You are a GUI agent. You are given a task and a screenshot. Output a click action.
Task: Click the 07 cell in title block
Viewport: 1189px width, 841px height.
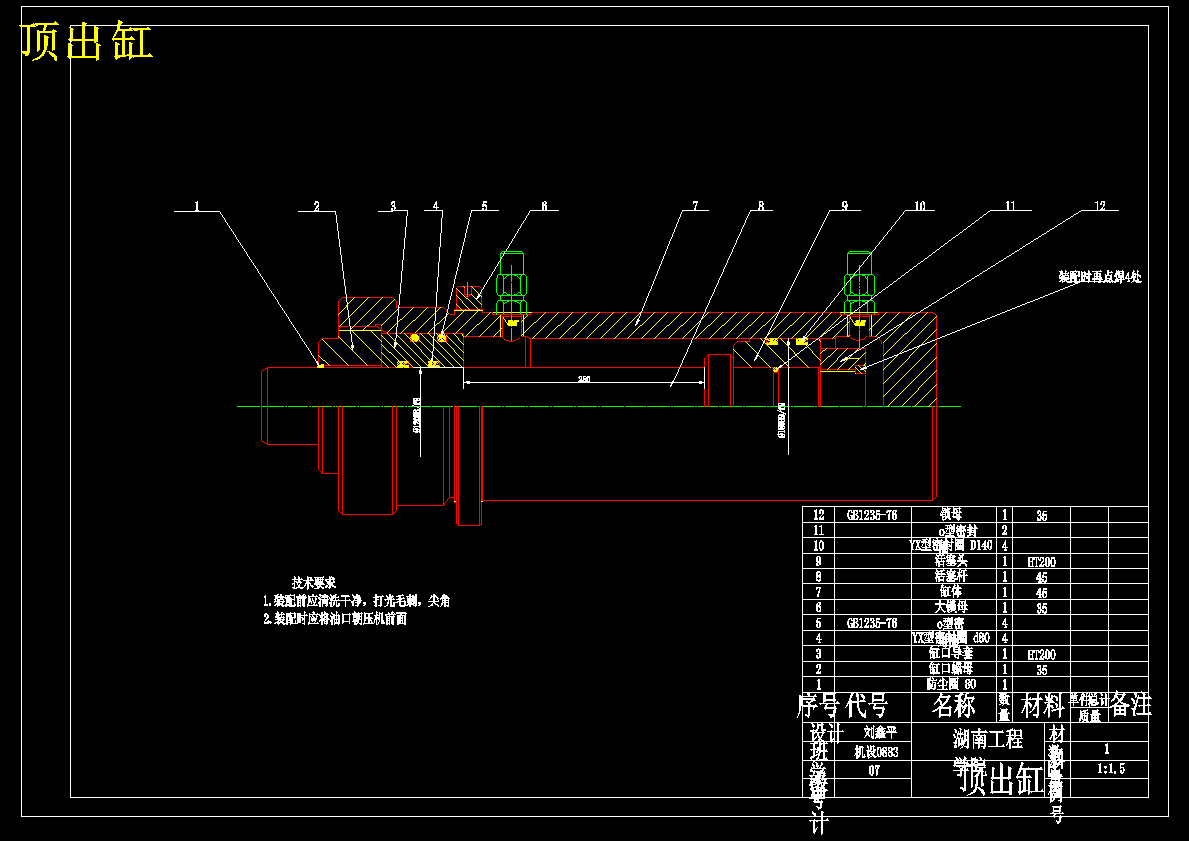[x=874, y=770]
